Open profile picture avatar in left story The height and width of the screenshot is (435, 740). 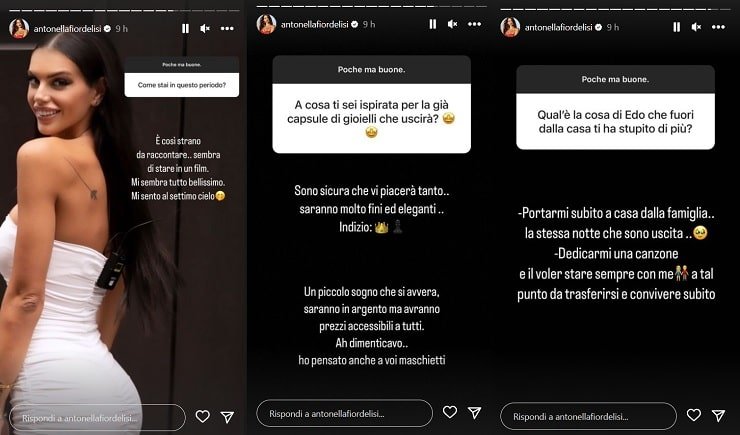pos(19,29)
